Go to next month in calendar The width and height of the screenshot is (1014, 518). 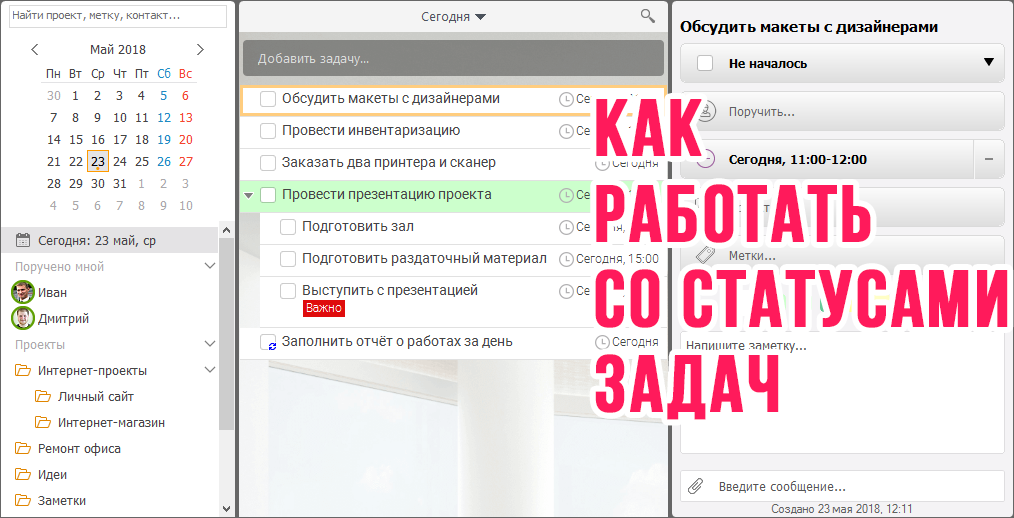coord(200,49)
